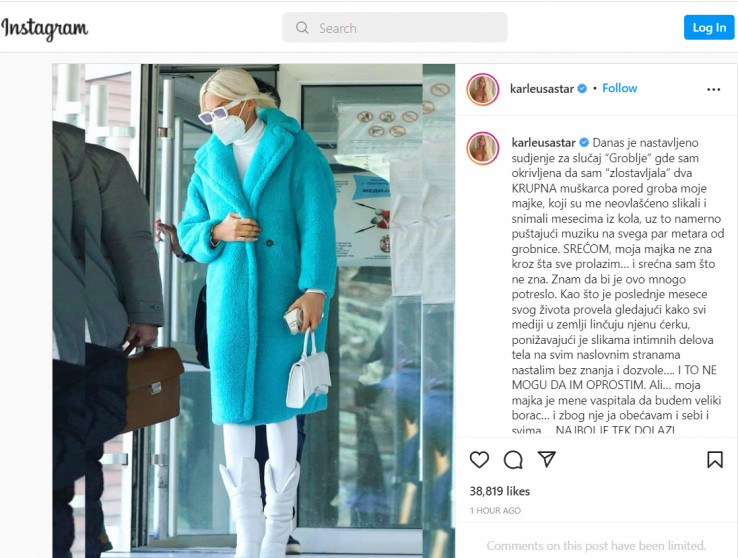Click the Instagram logo
Image resolution: width=738 pixels, height=558 pixels.
[x=45, y=29]
